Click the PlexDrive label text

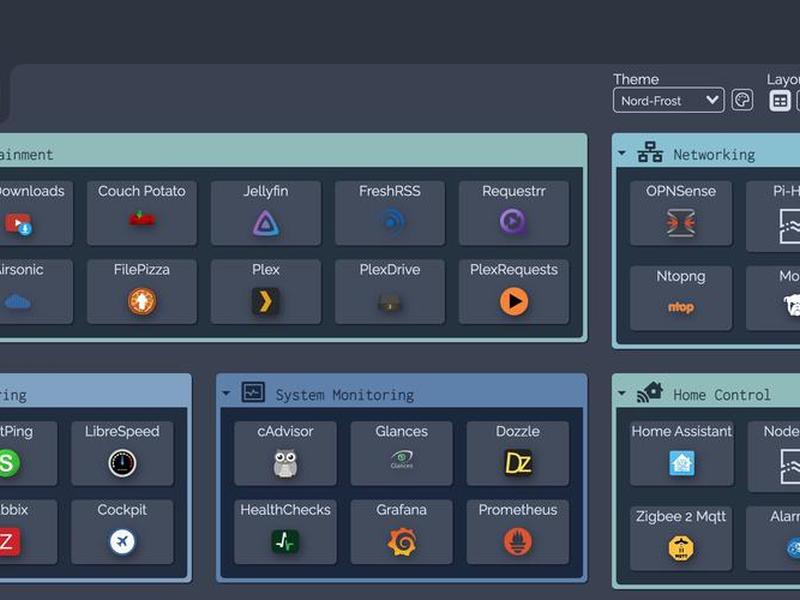tap(390, 270)
